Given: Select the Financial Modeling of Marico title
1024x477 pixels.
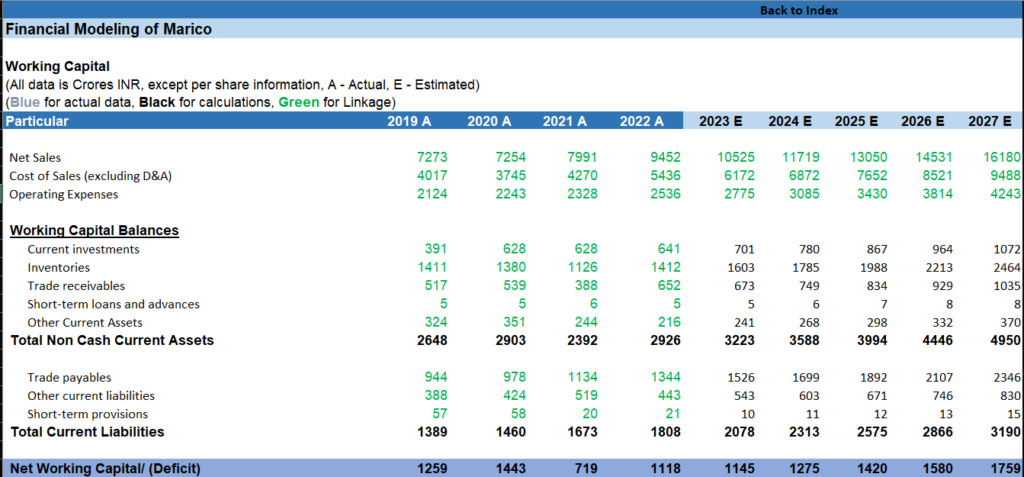Looking at the screenshot, I should click(x=108, y=29).
